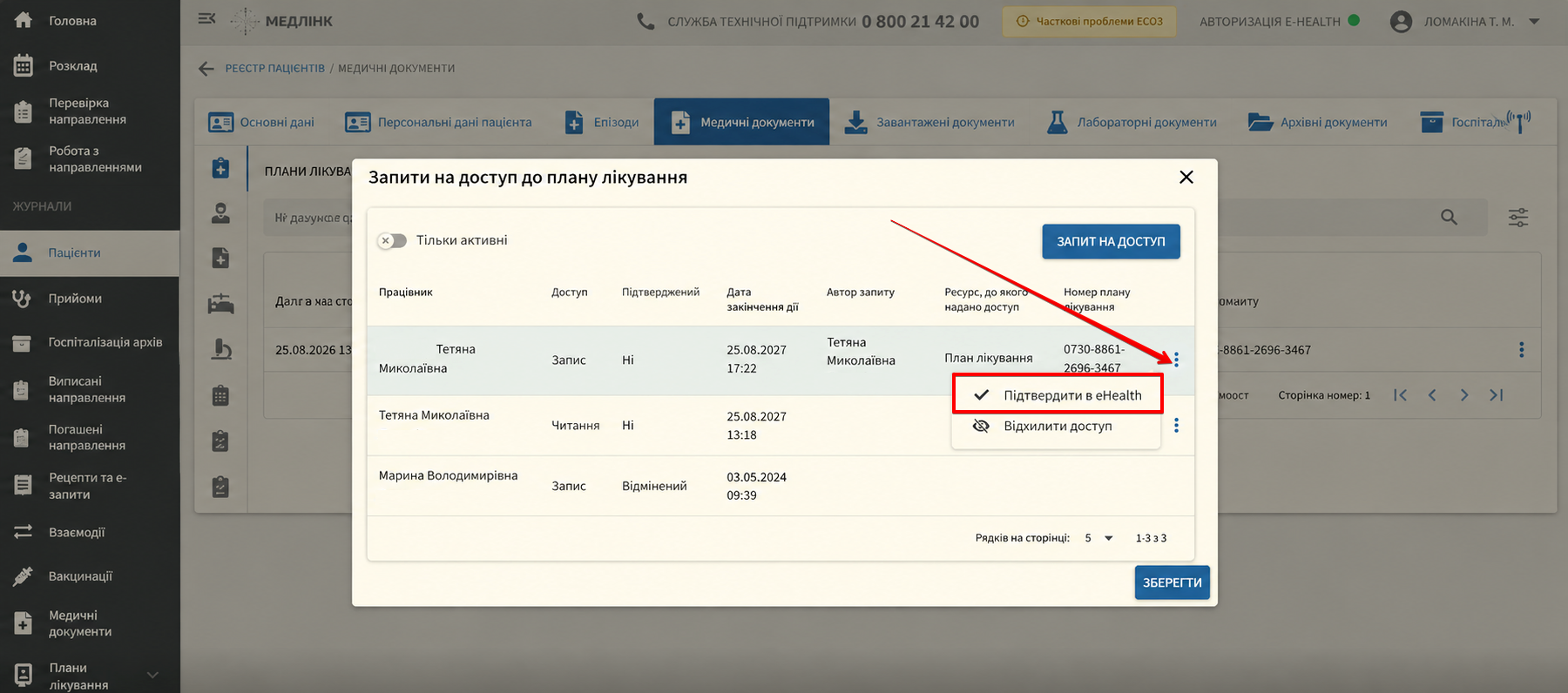The image size is (1568, 693).
Task: Choose Підтвердити в eHealth
Action: click(x=1058, y=395)
